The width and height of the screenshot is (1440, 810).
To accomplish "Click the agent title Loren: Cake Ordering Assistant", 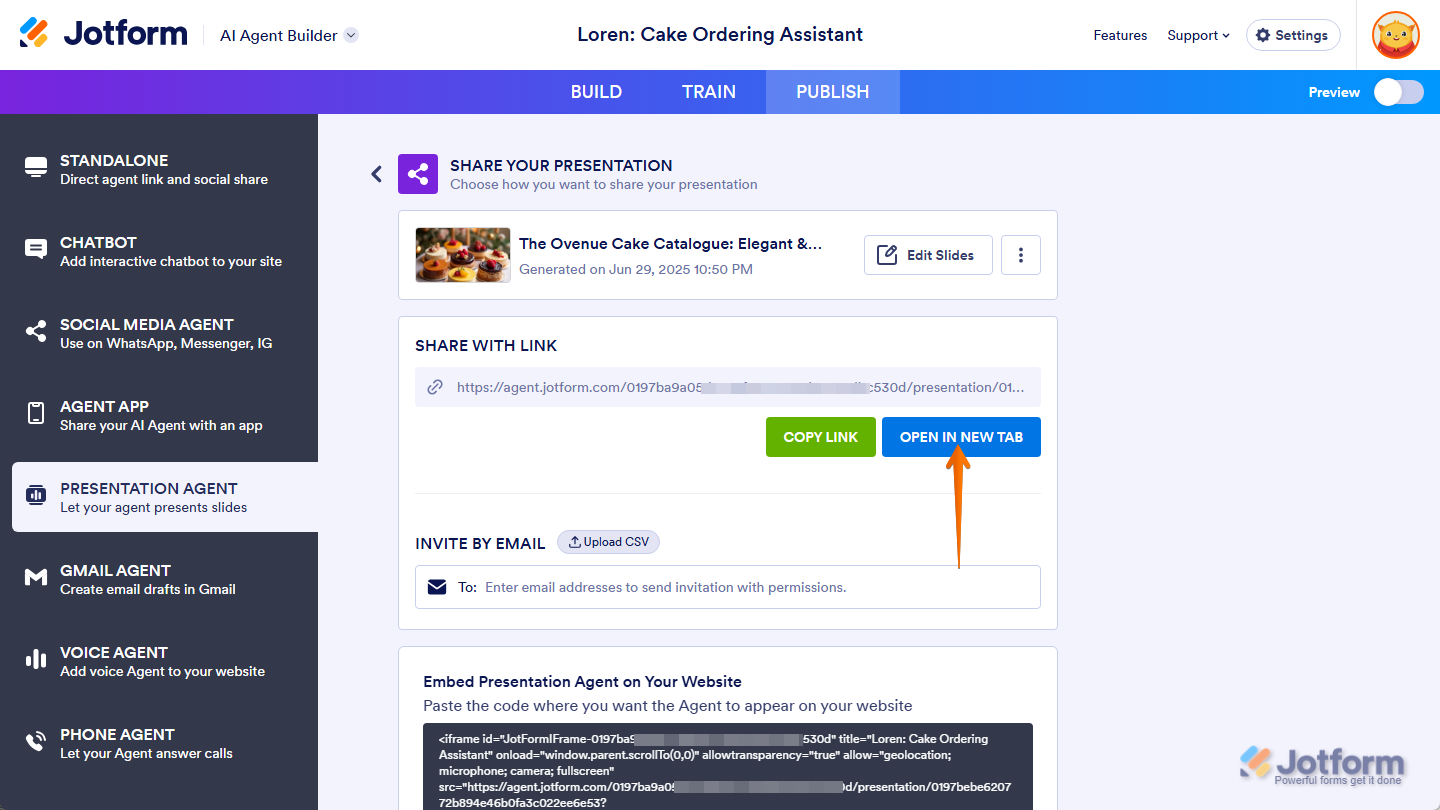I will [x=720, y=35].
